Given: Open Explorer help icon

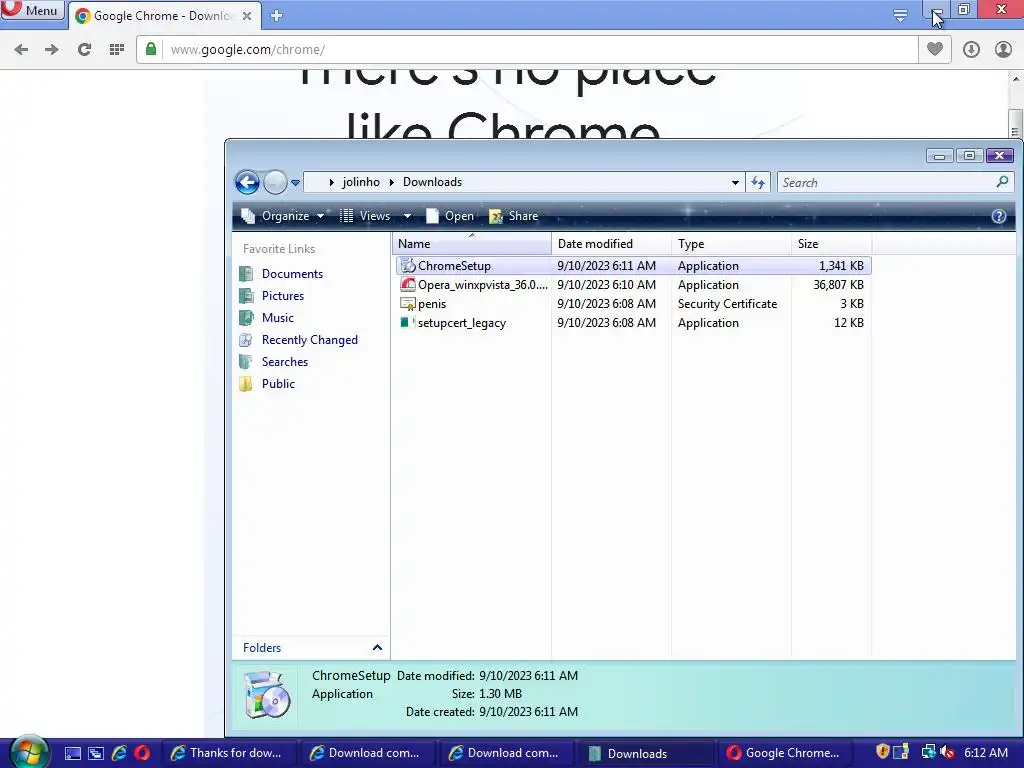Looking at the screenshot, I should coord(999,216).
